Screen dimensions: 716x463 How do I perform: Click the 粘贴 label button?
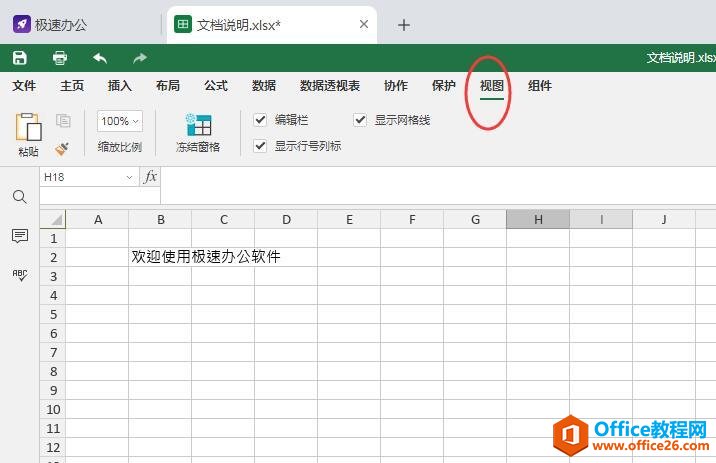[28, 152]
